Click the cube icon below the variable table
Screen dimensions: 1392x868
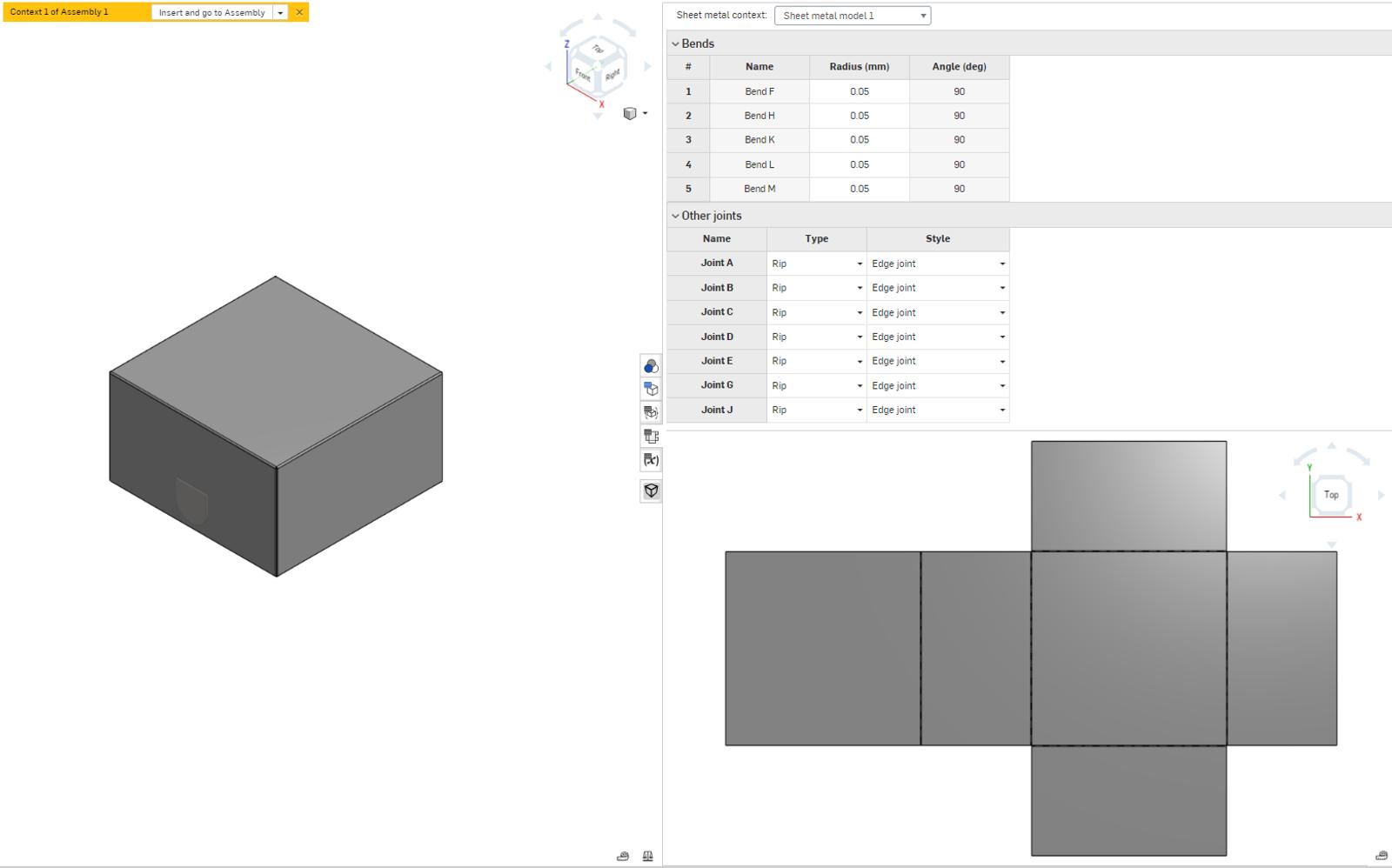(x=651, y=491)
